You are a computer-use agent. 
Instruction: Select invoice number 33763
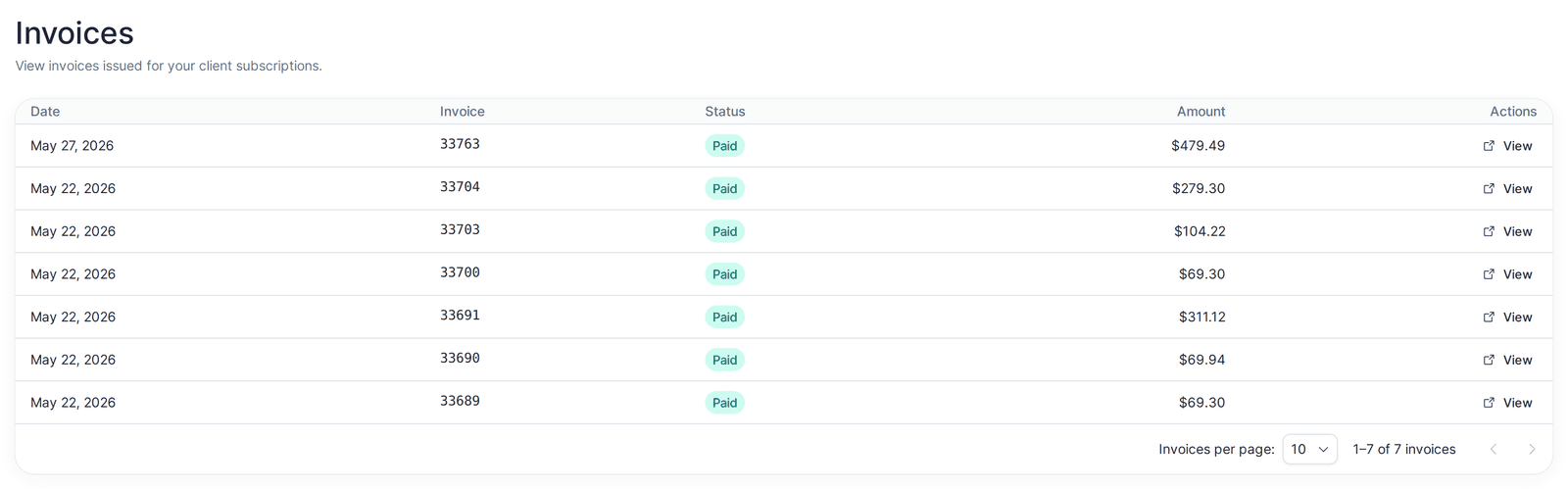pyautogui.click(x=460, y=144)
